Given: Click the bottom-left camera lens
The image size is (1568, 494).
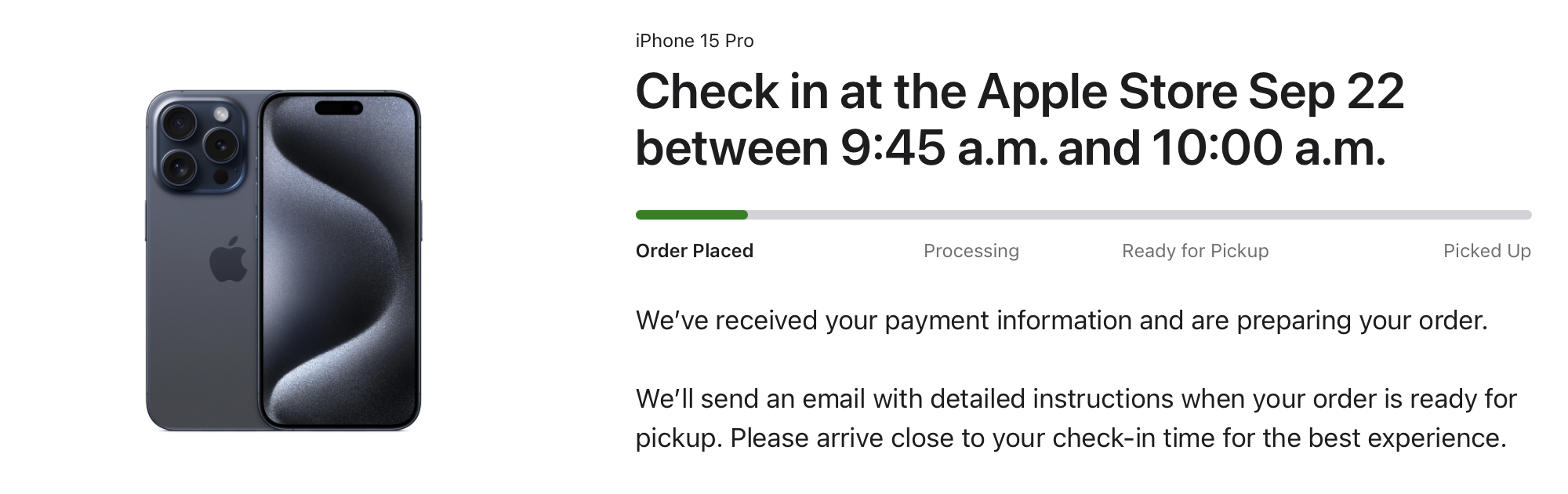Looking at the screenshot, I should (x=179, y=166).
